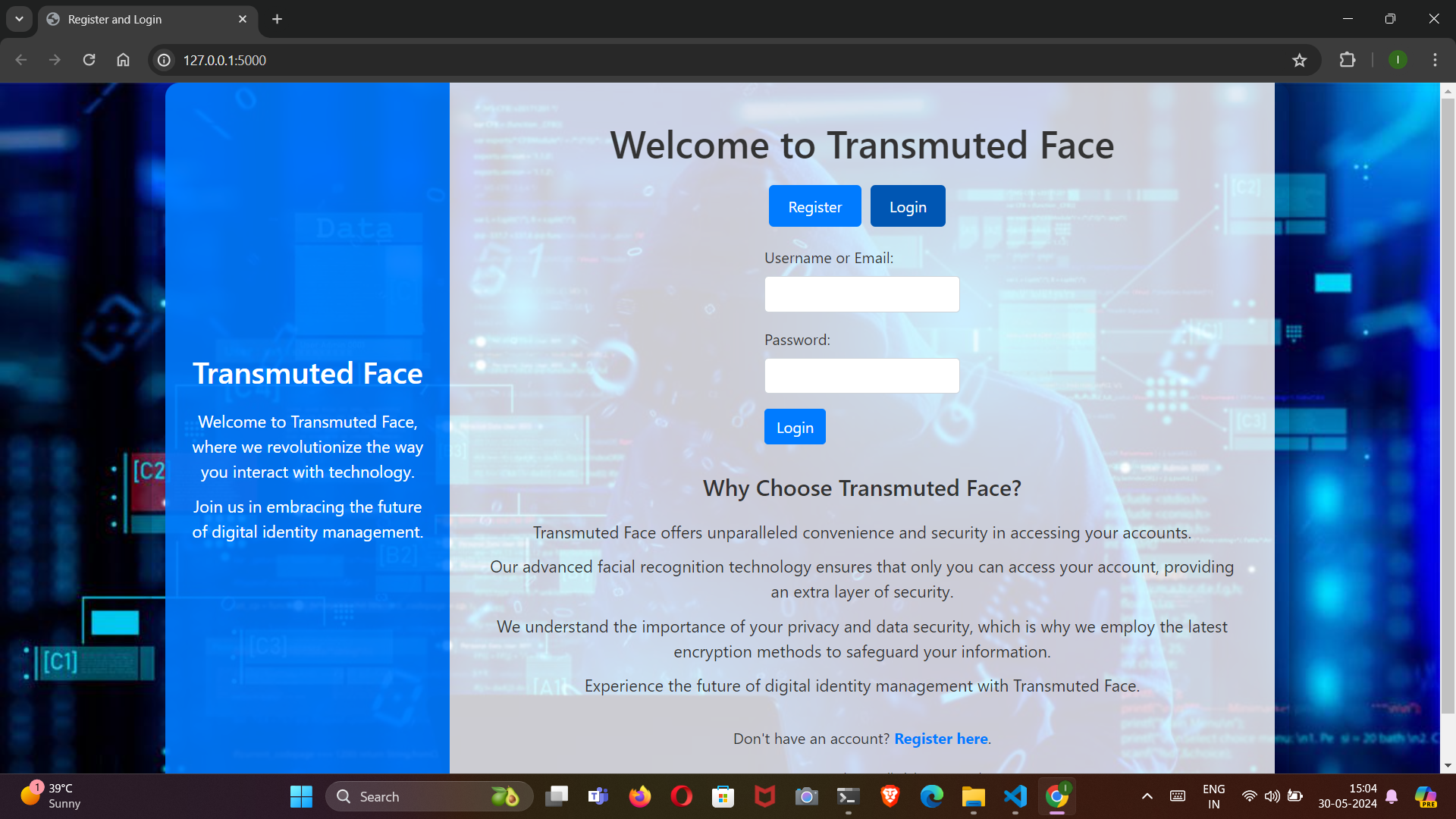The height and width of the screenshot is (819, 1456).
Task: Reload the page
Action: point(89,60)
